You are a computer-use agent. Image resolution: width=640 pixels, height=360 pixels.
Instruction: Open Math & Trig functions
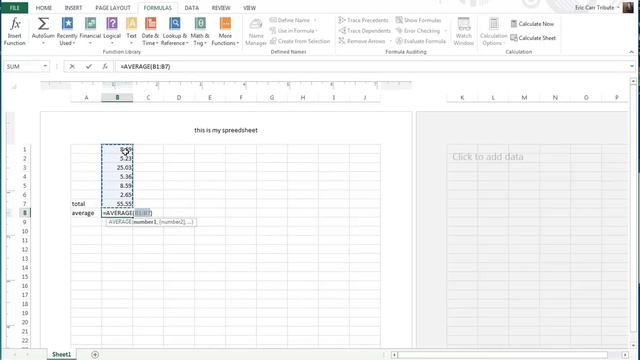click(x=200, y=31)
